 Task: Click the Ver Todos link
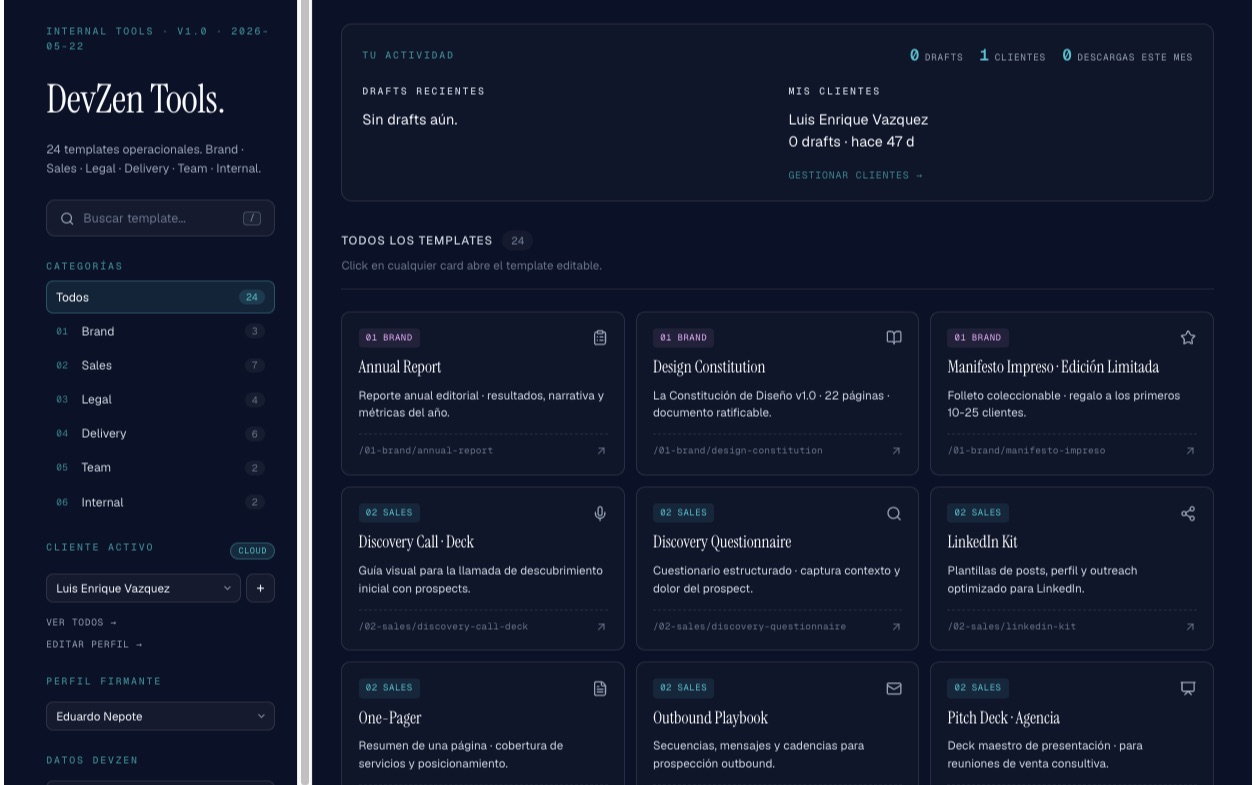[x=81, y=622]
